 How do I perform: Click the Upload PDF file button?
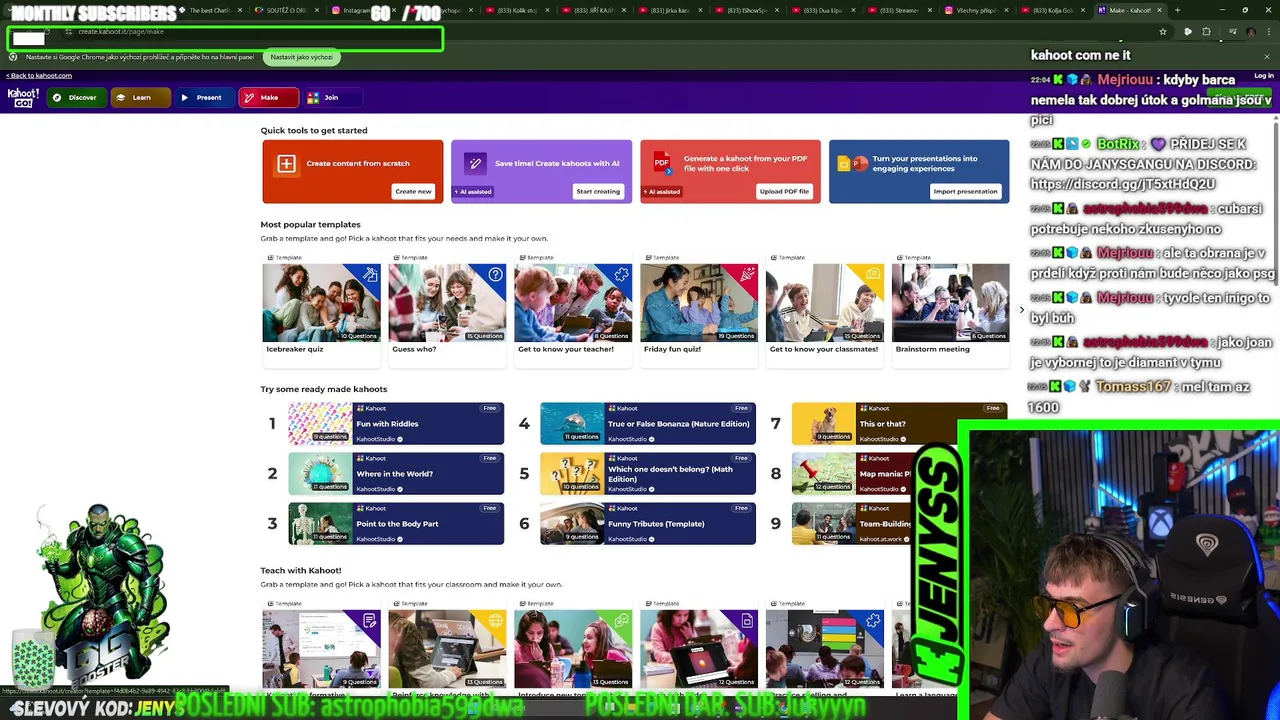click(x=784, y=191)
